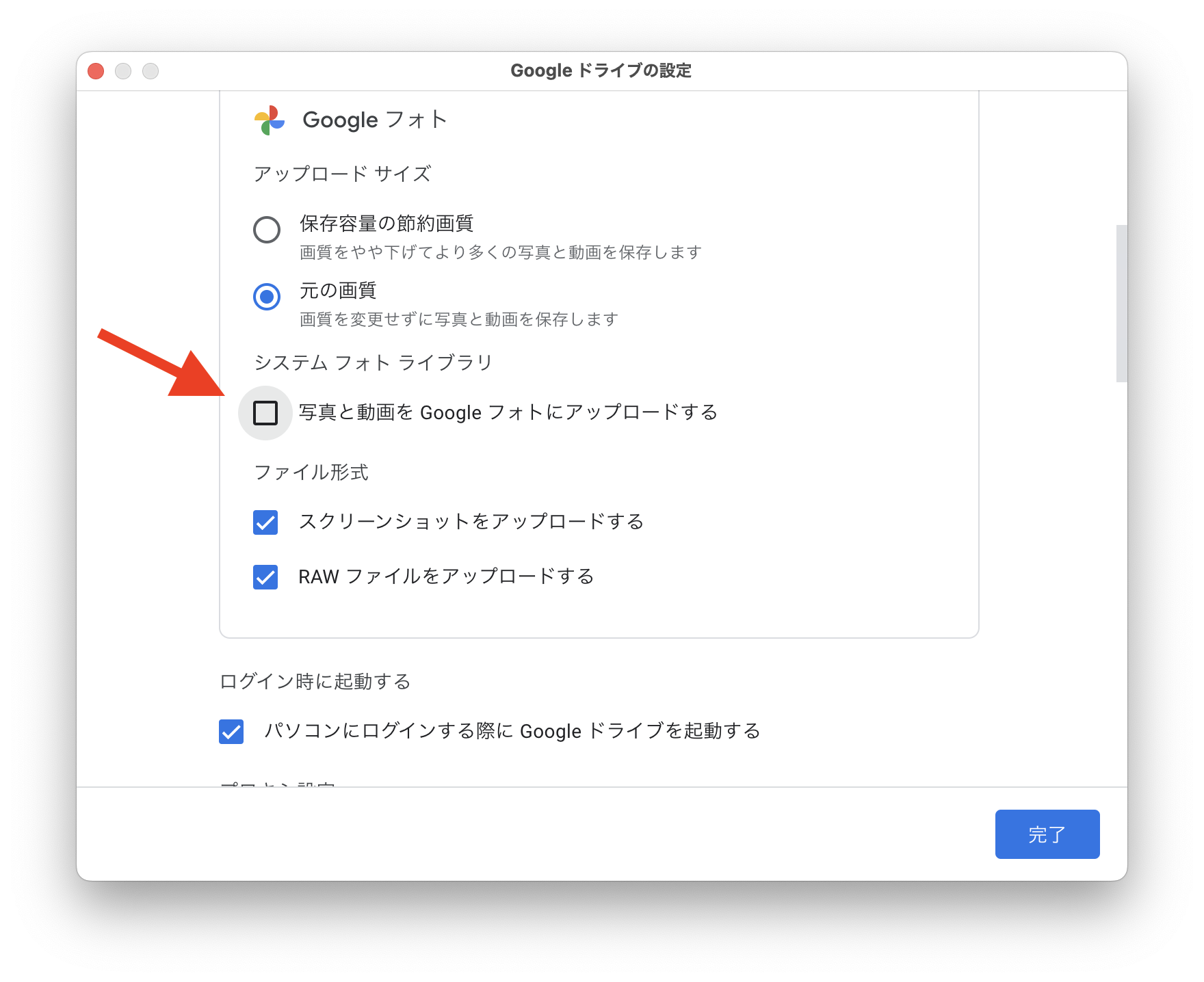Click the システム フォト ライブラリ heading

pyautogui.click(x=374, y=362)
